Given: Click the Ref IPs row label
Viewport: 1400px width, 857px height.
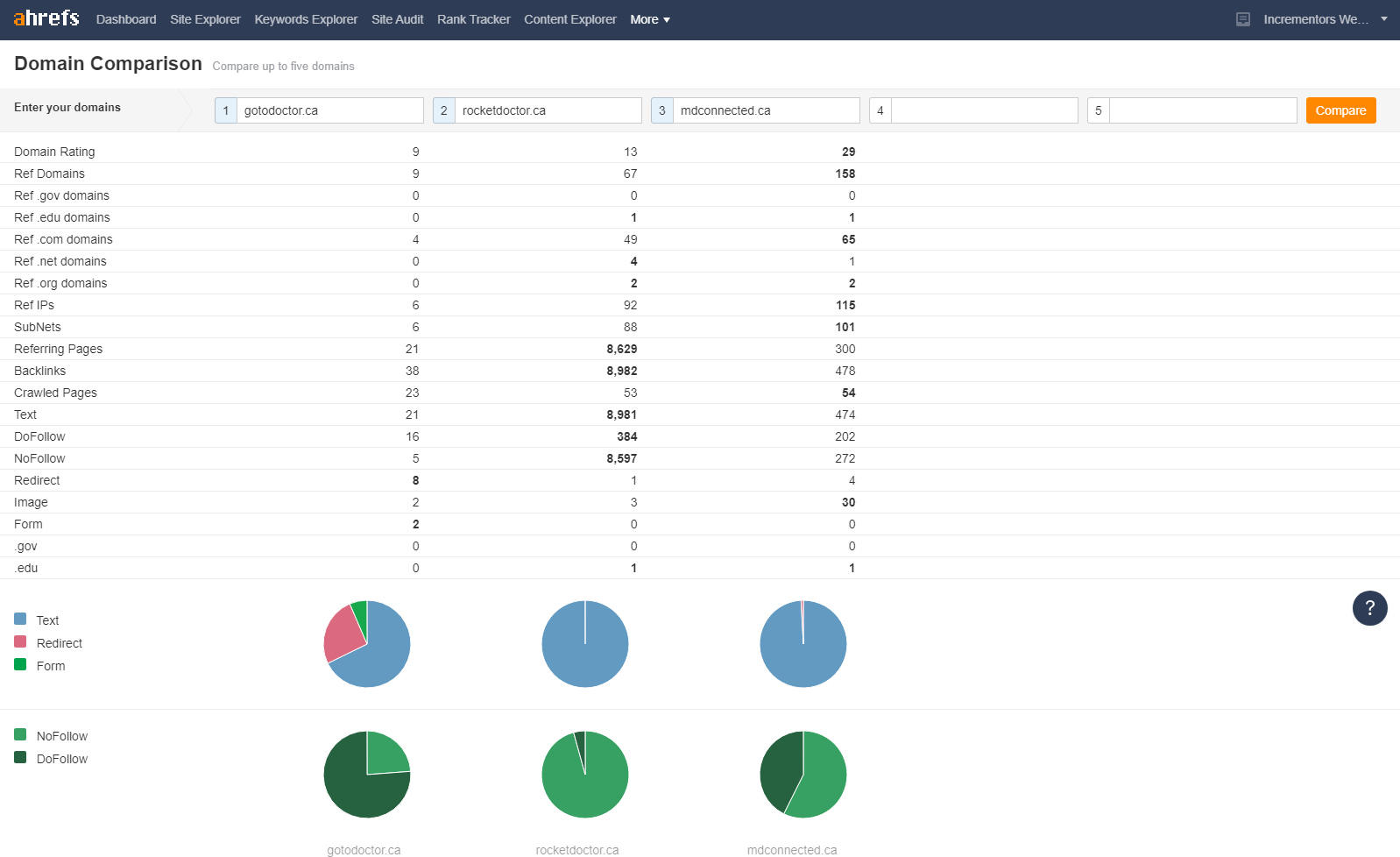Looking at the screenshot, I should [x=34, y=305].
